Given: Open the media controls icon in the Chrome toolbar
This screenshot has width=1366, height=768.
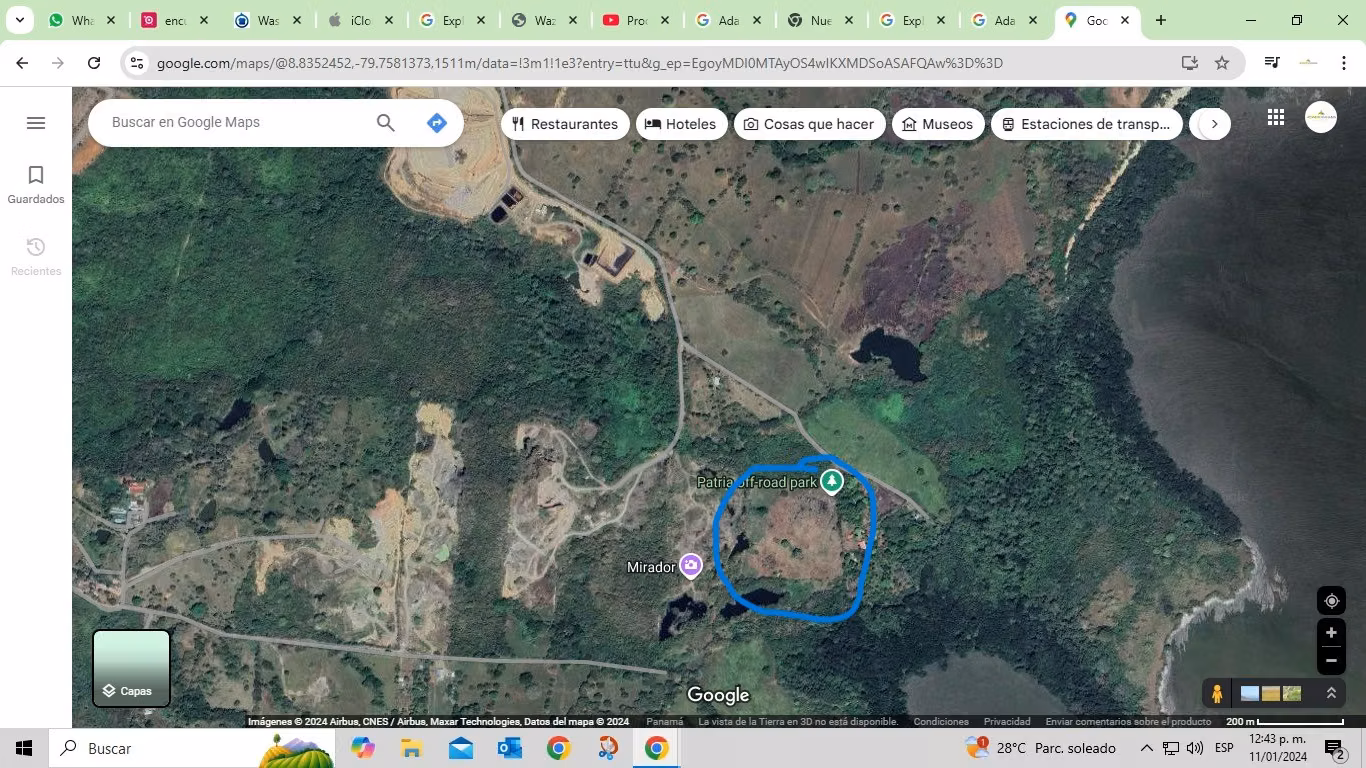Looking at the screenshot, I should (1272, 63).
